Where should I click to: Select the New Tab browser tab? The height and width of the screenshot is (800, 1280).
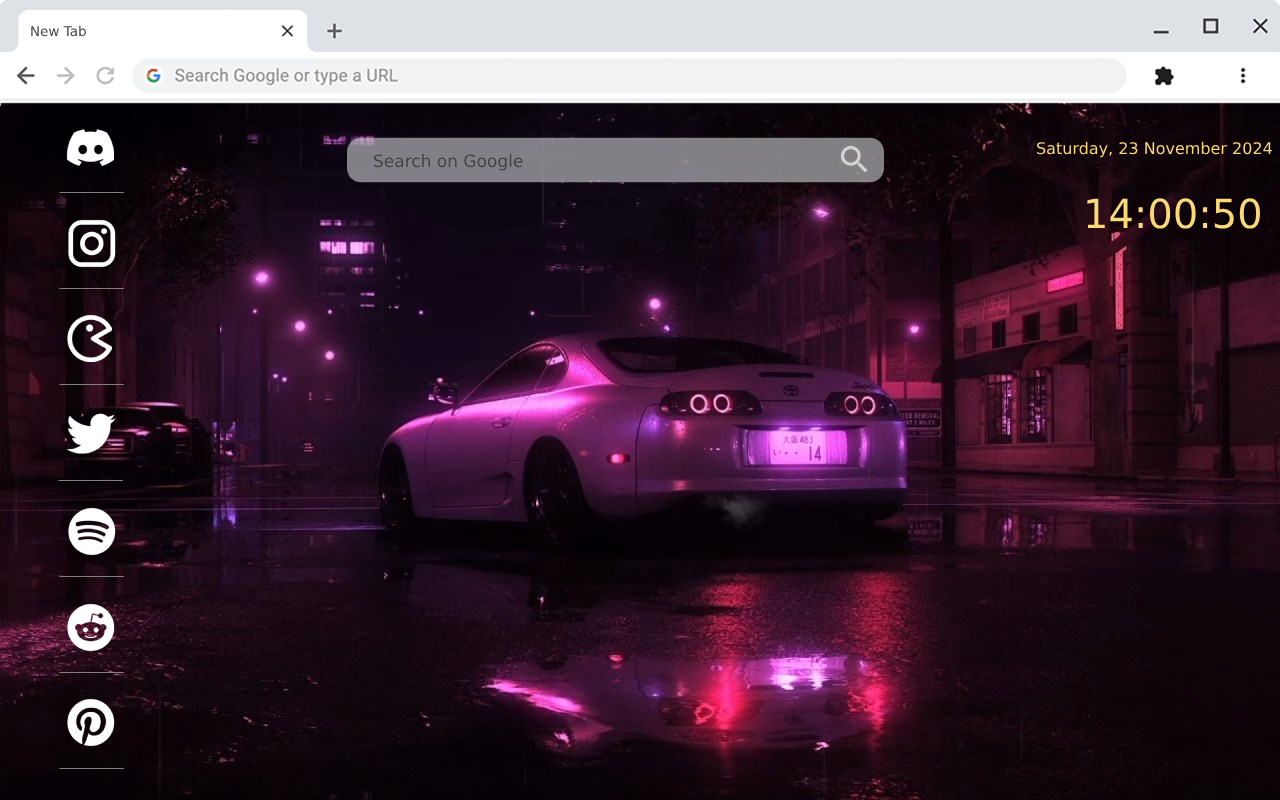pos(150,30)
